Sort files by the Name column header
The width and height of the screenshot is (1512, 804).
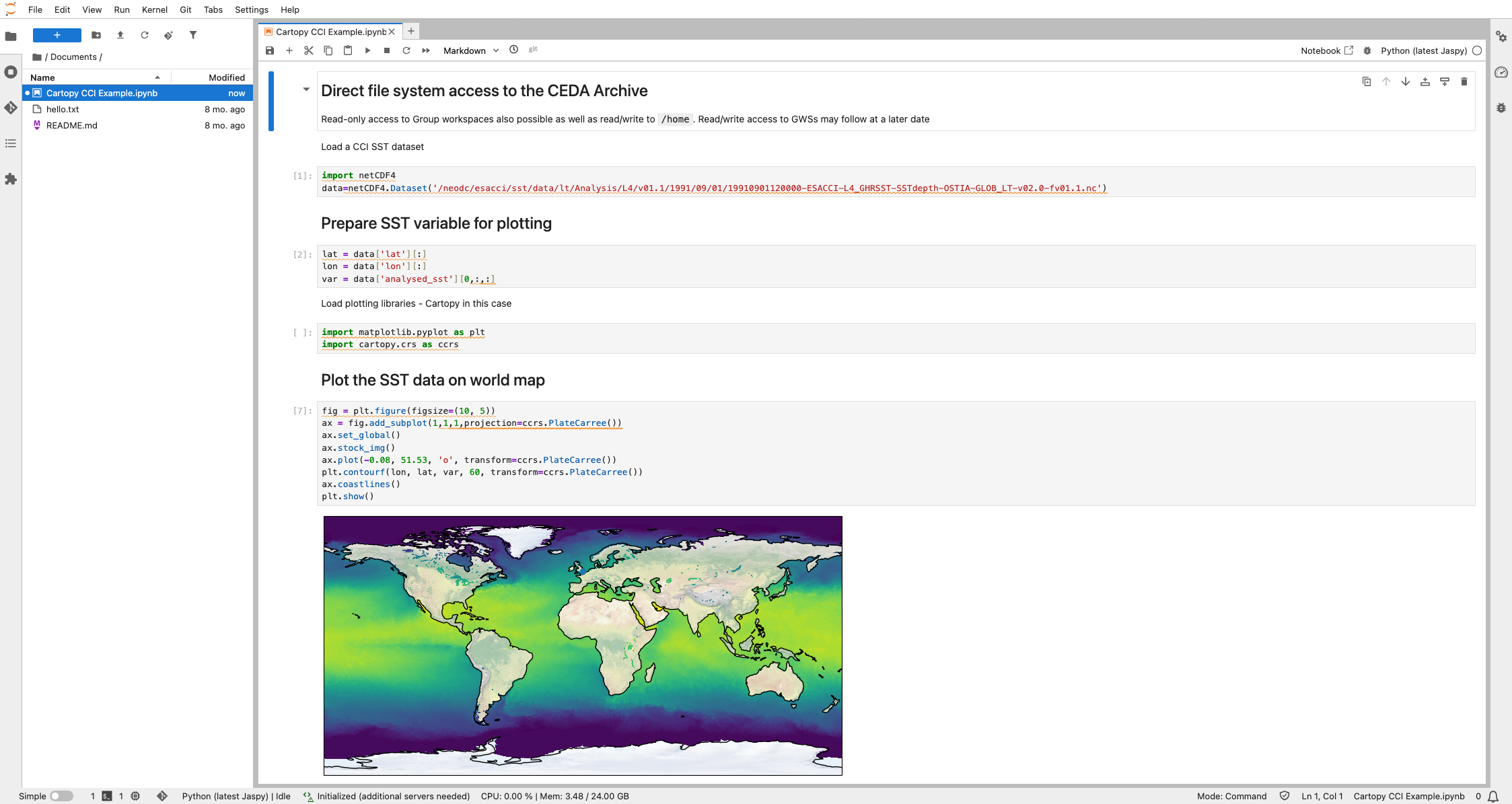point(42,77)
